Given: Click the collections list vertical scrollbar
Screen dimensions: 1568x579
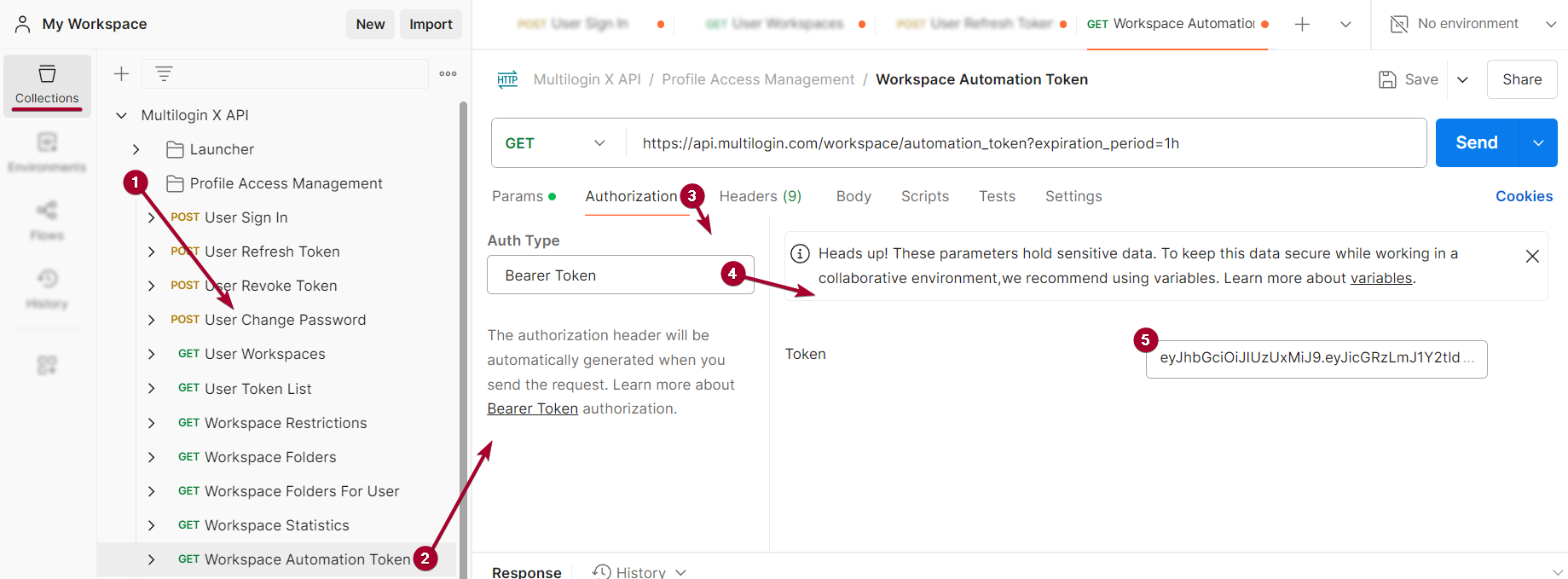Looking at the screenshot, I should tap(463, 339).
